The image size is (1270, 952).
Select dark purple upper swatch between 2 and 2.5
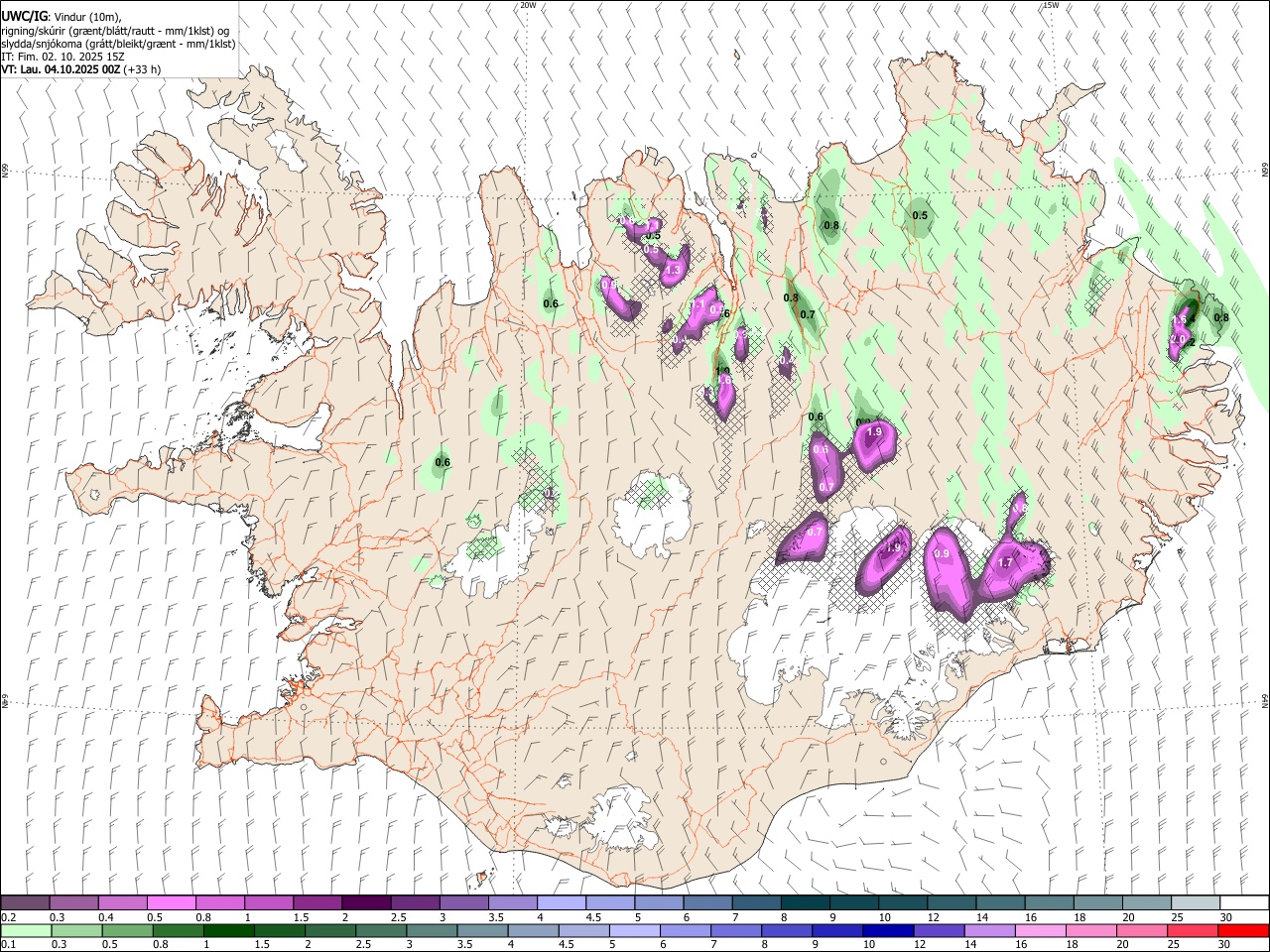pyautogui.click(x=366, y=902)
